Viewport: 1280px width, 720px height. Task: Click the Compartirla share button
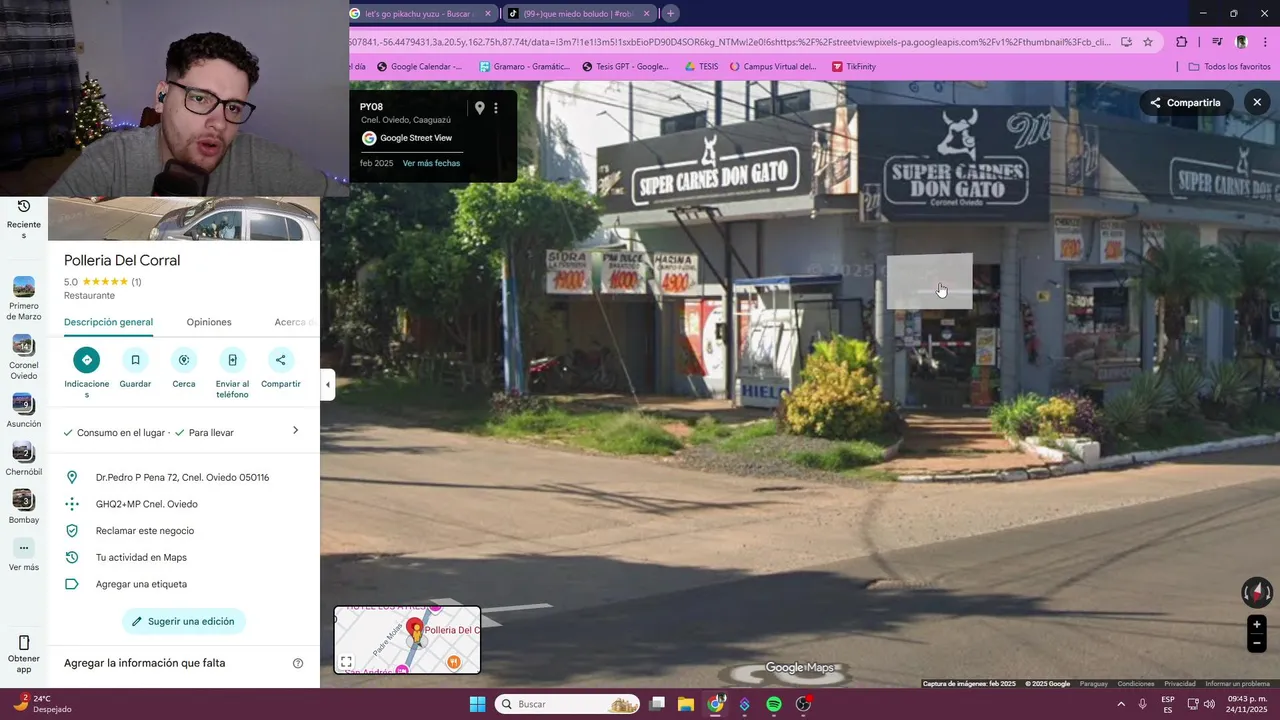[x=1186, y=102]
